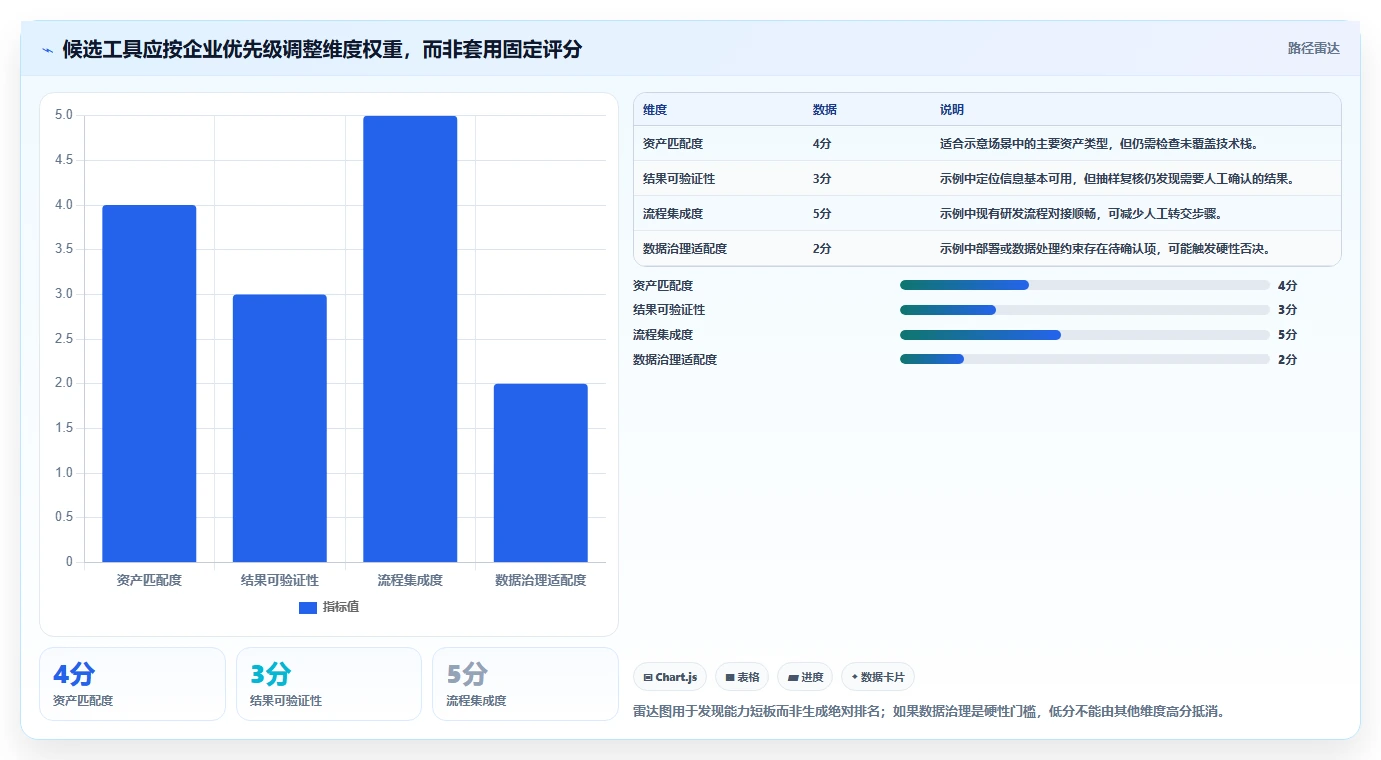Toggle the 指标值 legend color box
This screenshot has width=1381, height=760.
[x=308, y=607]
